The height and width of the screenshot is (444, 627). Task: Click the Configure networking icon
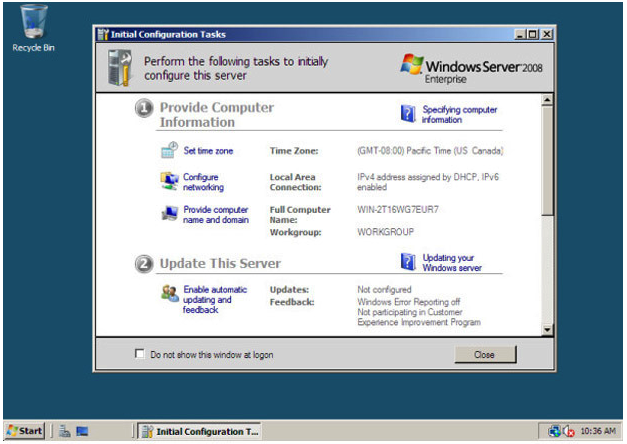[x=169, y=181]
